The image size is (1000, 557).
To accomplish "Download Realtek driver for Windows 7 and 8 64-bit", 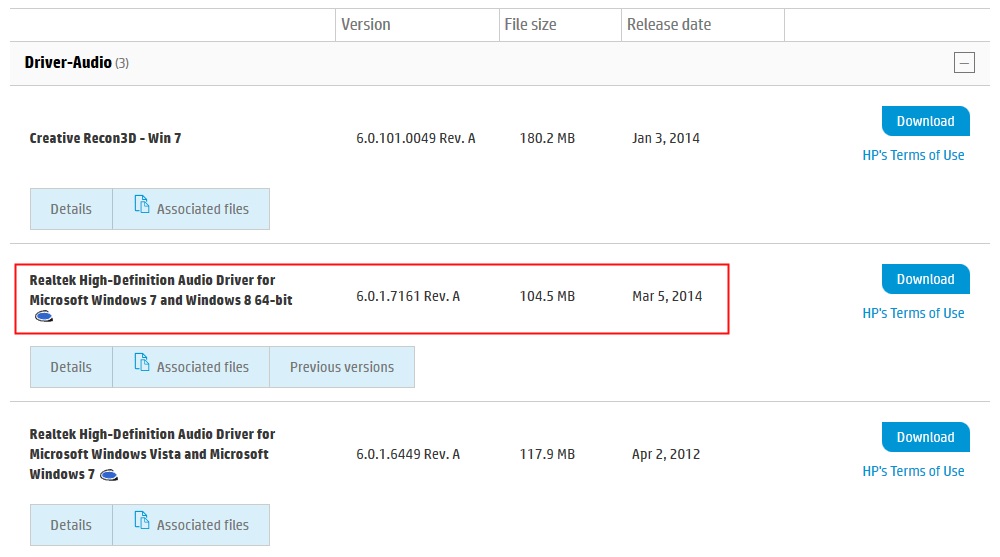I will pos(925,279).
